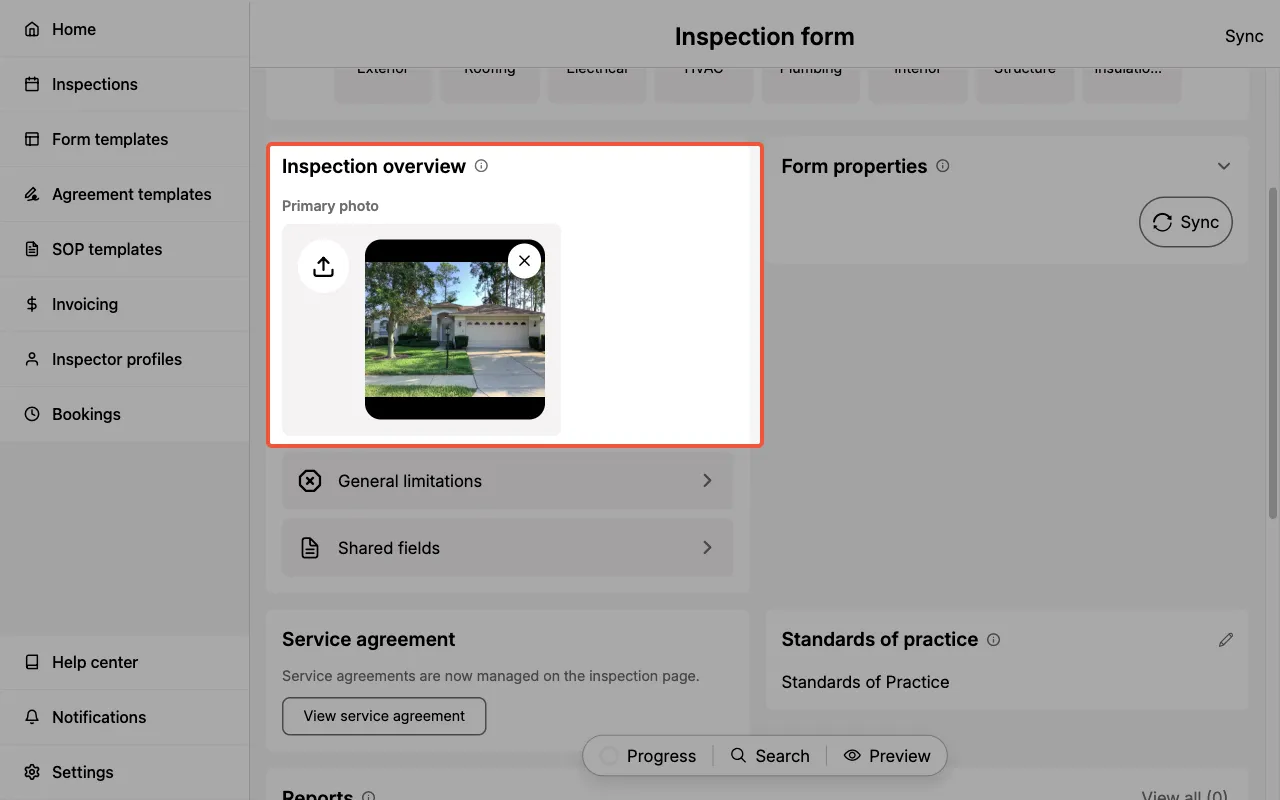Click the "Primary photo" label
1280x800 pixels.
[330, 206]
